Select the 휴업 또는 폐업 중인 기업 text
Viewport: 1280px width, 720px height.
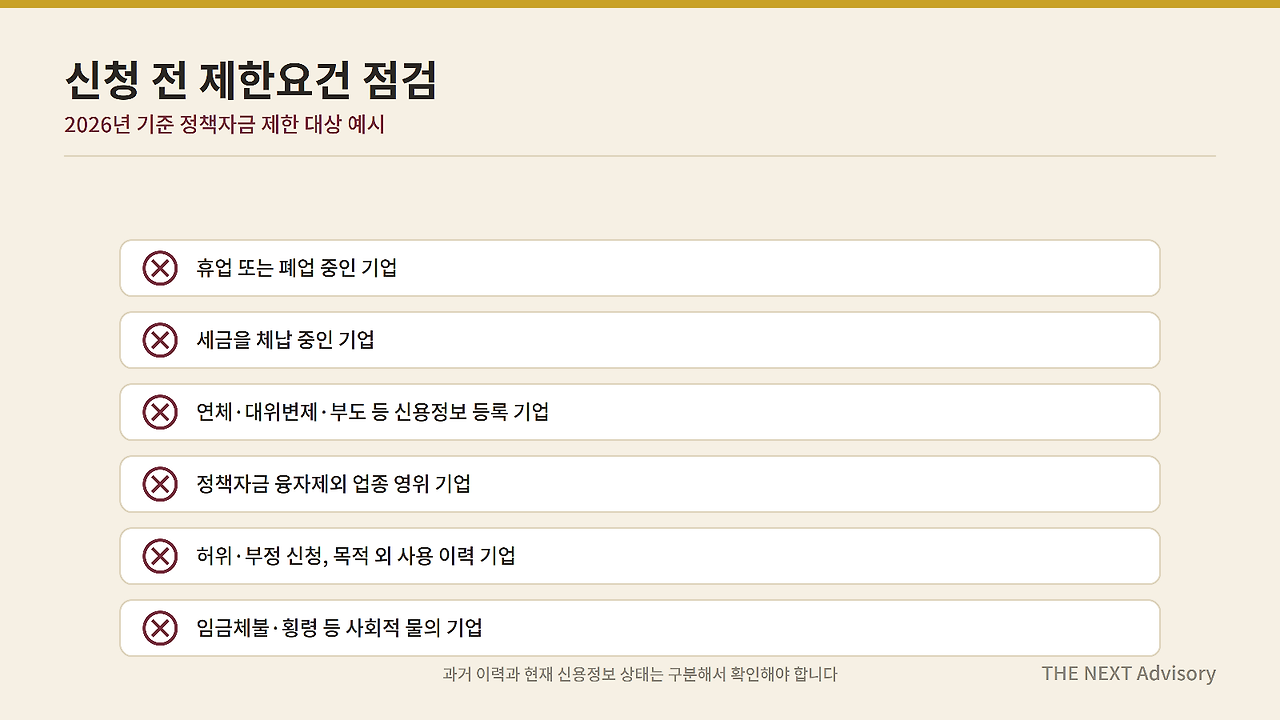296,268
